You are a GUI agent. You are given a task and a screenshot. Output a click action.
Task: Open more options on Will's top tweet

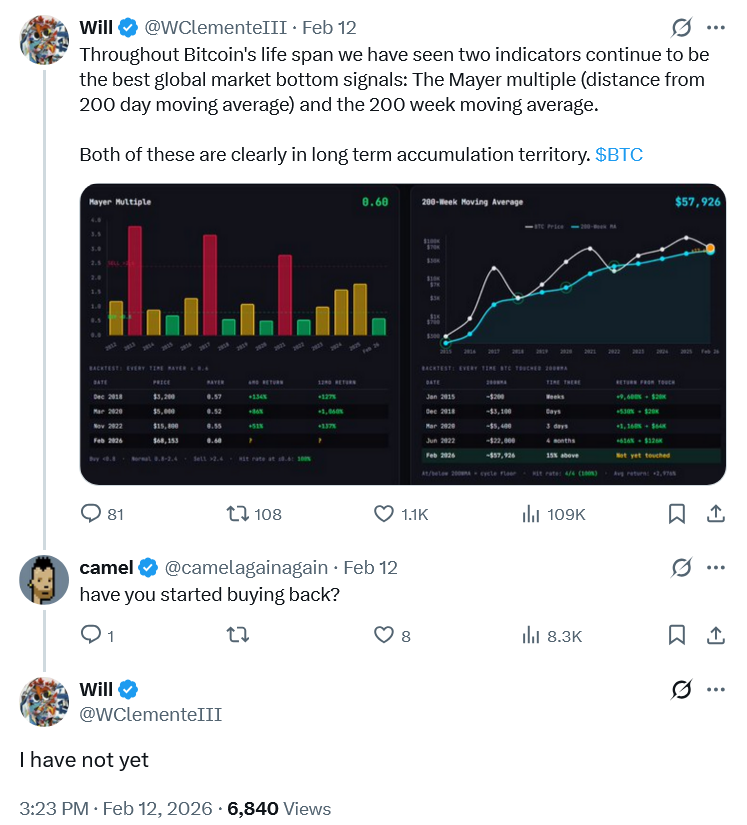tap(716, 27)
